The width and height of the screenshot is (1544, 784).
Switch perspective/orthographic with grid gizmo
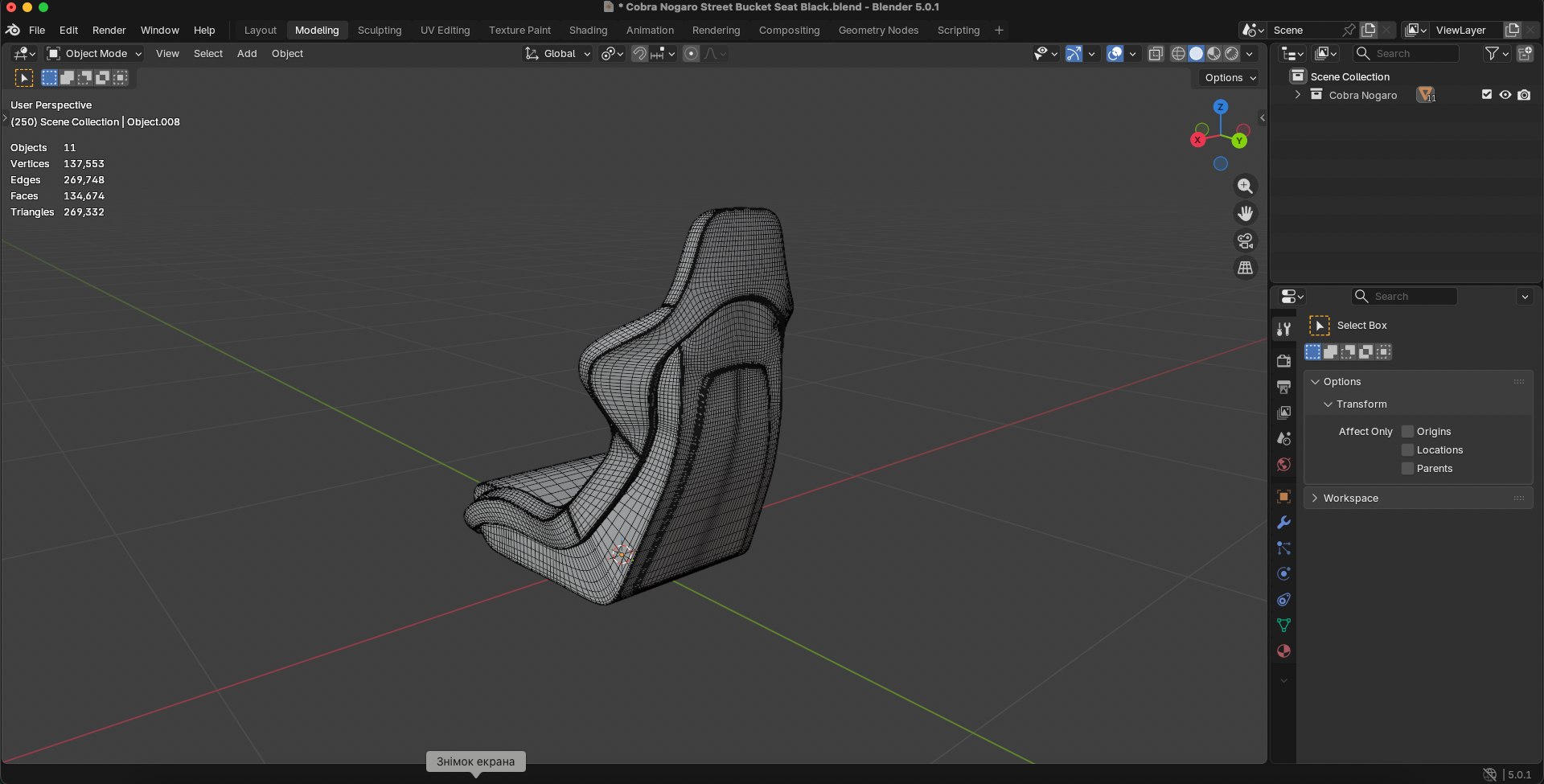[x=1245, y=268]
